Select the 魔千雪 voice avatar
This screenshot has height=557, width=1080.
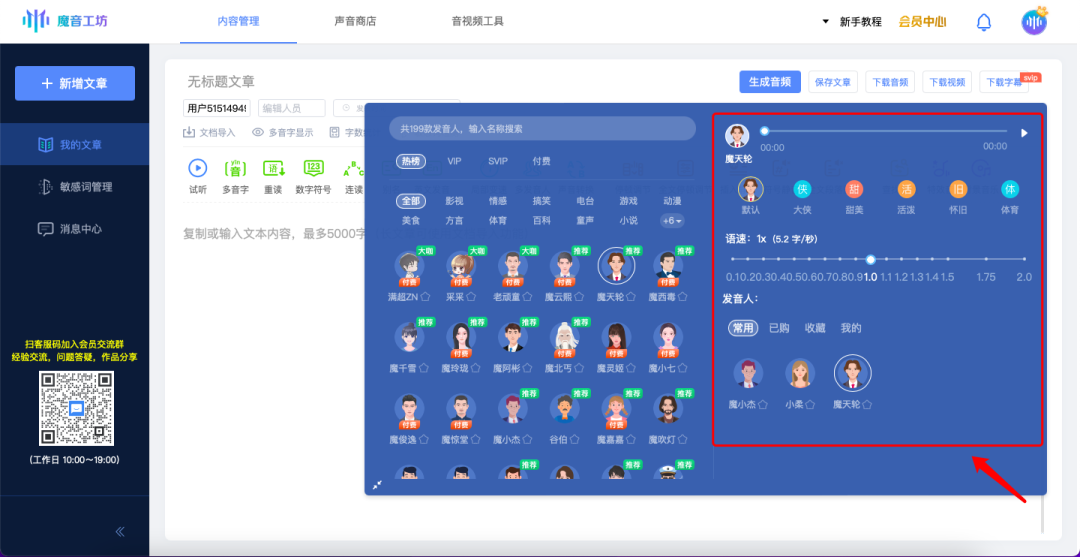(409, 337)
